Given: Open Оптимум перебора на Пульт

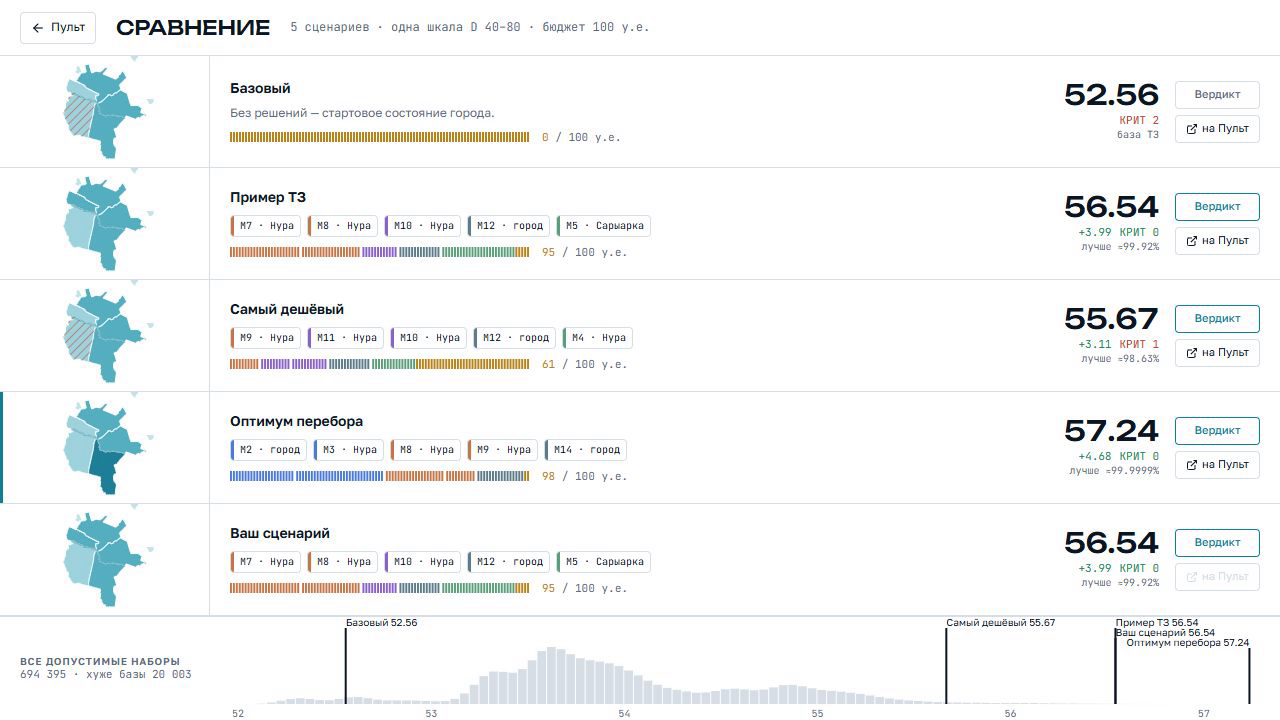Looking at the screenshot, I should [x=1217, y=465].
